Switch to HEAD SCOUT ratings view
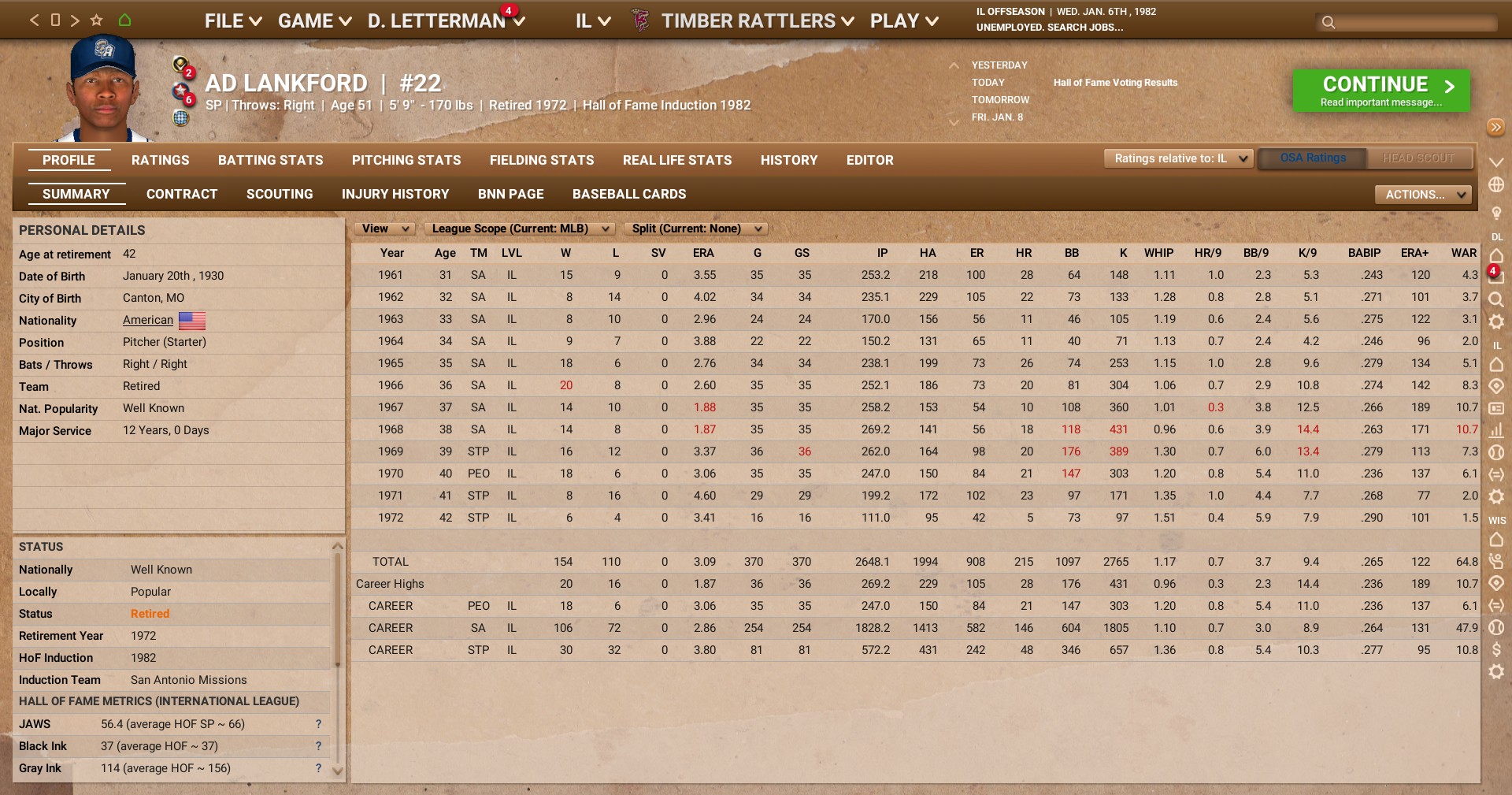The image size is (1512, 795). 1419,158
